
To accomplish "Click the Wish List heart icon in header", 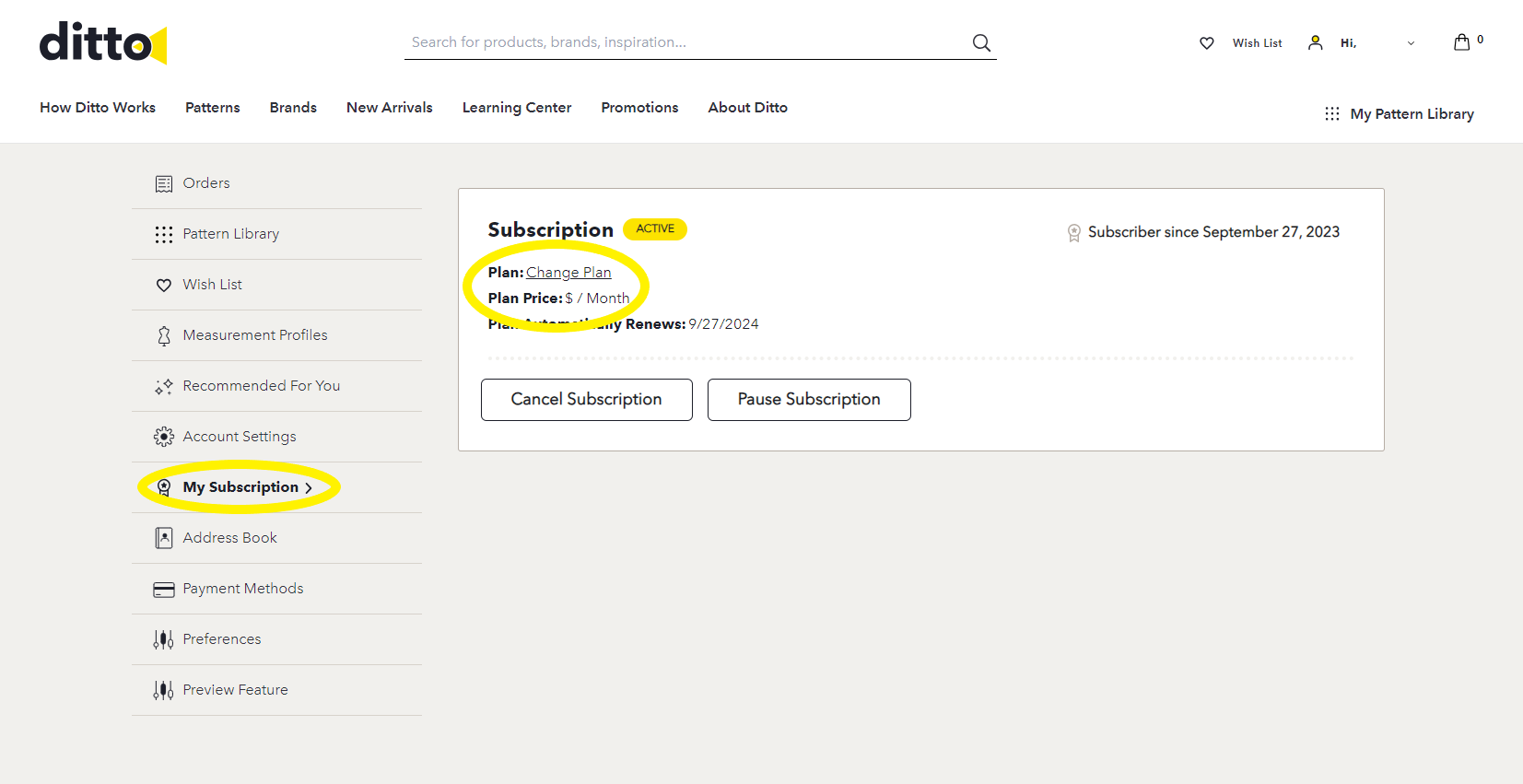I will click(1206, 43).
